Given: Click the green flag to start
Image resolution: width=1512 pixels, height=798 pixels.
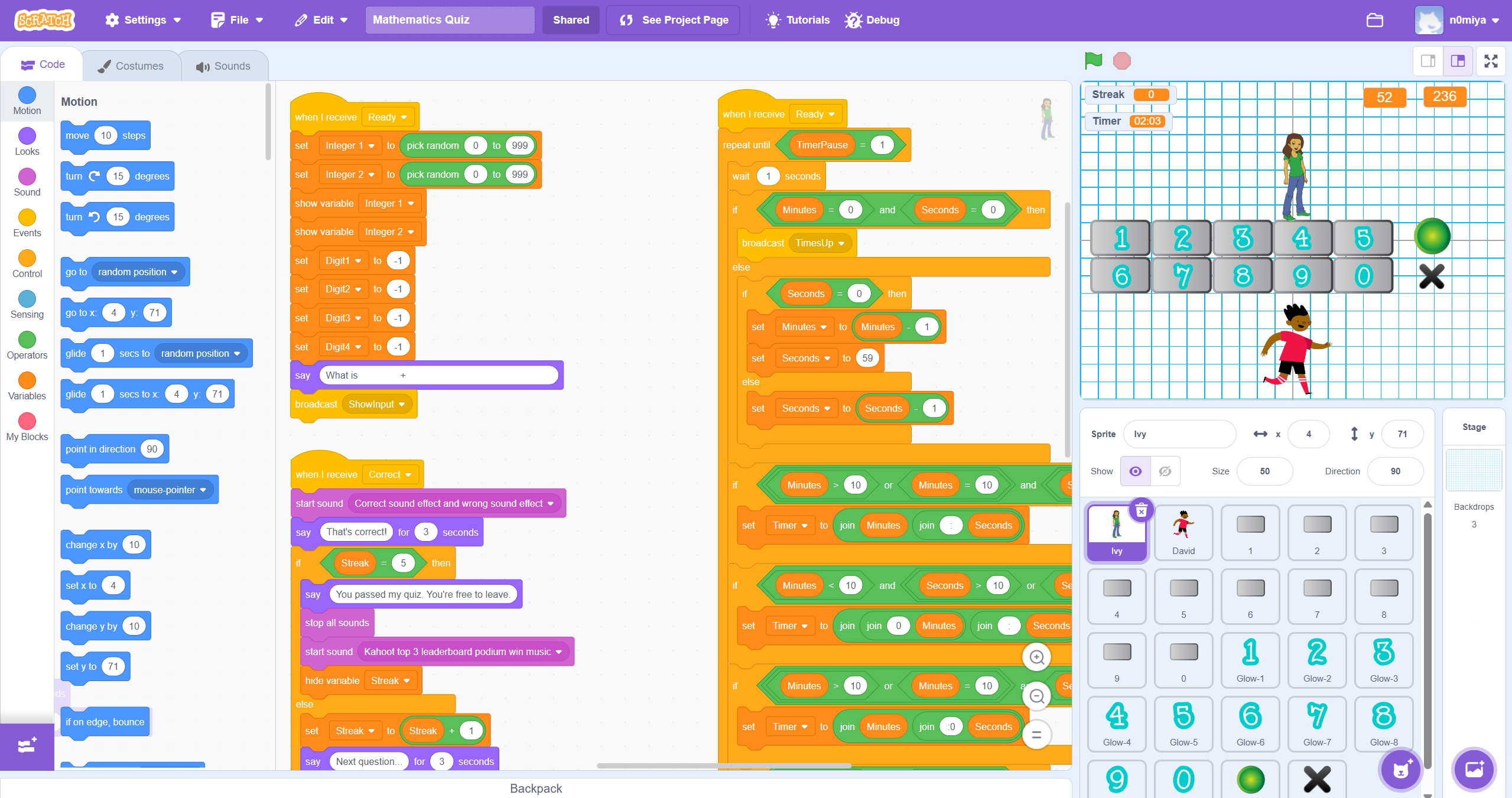Looking at the screenshot, I should coord(1093,60).
